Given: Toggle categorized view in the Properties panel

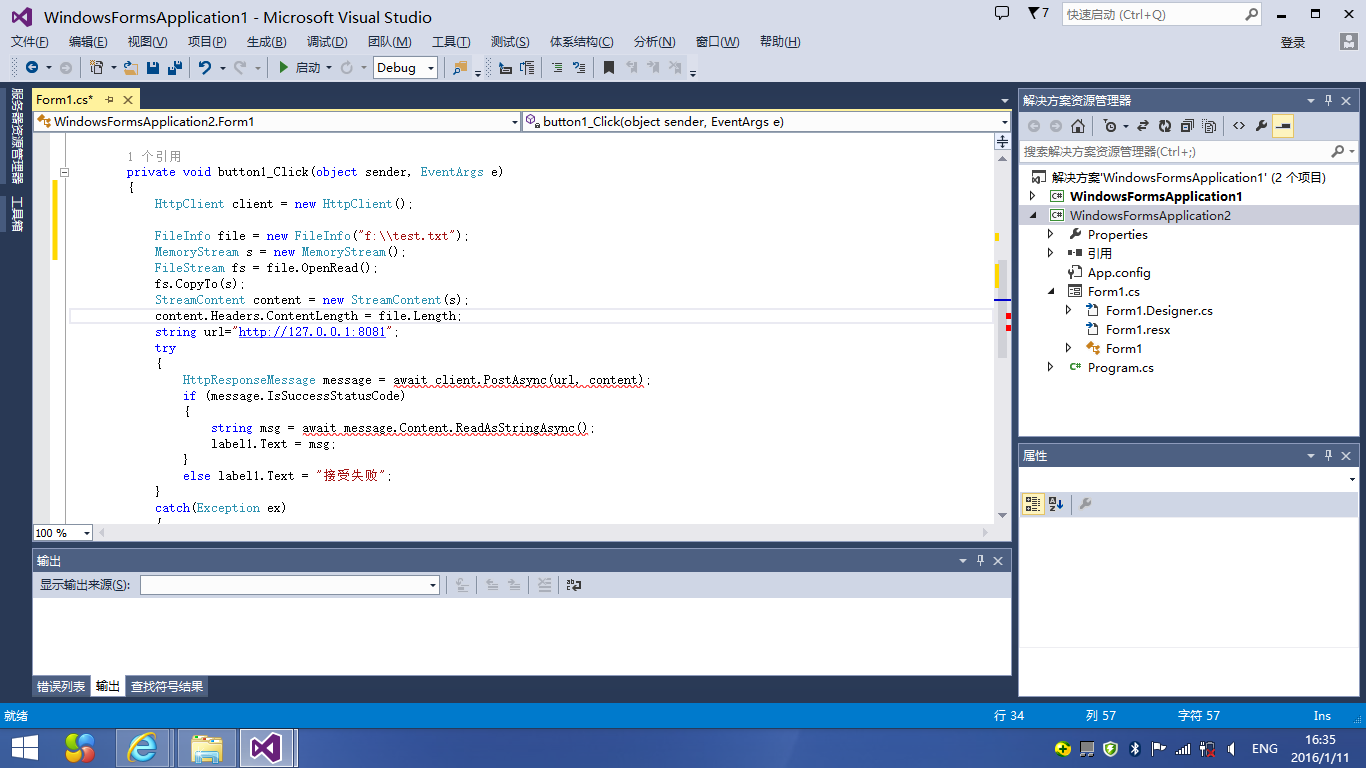Looking at the screenshot, I should (1033, 504).
